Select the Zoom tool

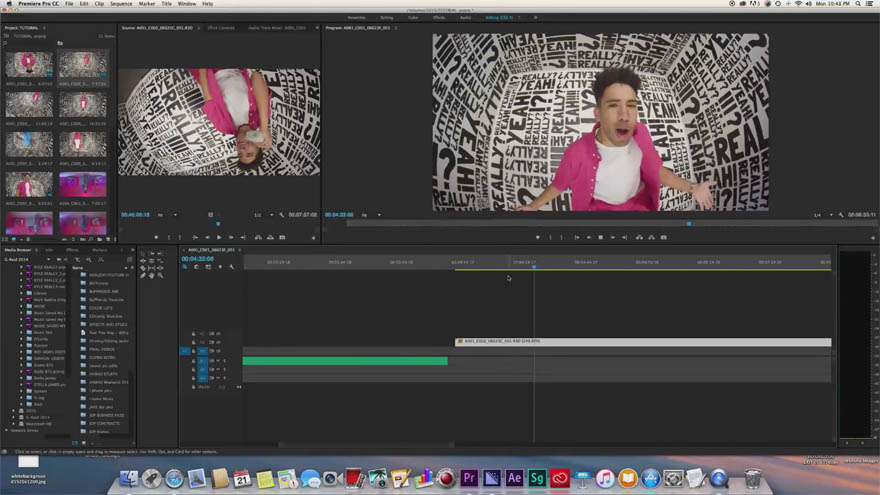click(x=161, y=276)
